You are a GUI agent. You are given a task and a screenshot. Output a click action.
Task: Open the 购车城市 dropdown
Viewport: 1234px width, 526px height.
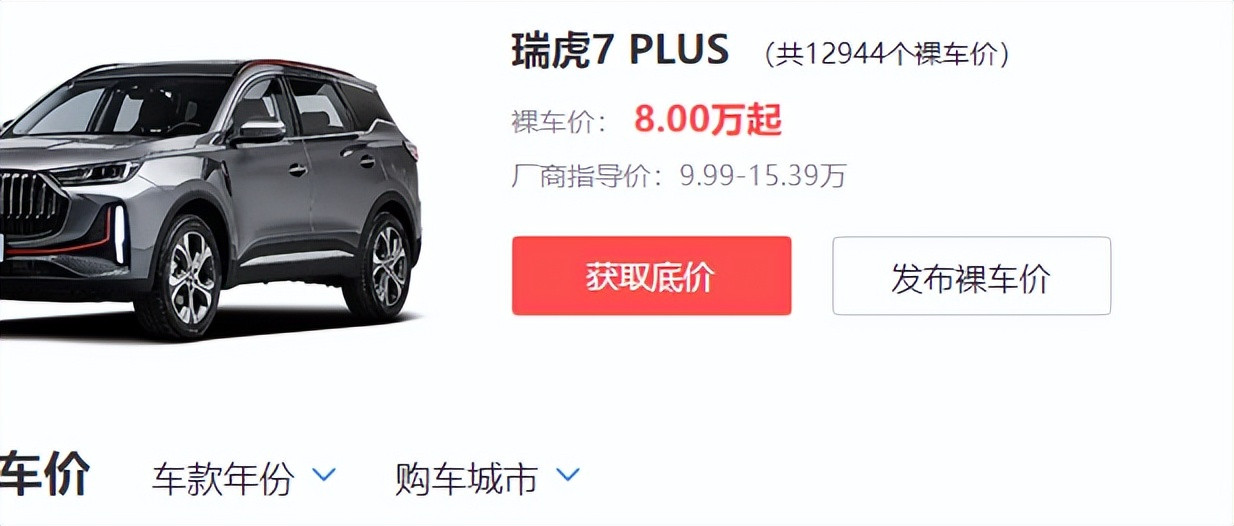pos(487,478)
